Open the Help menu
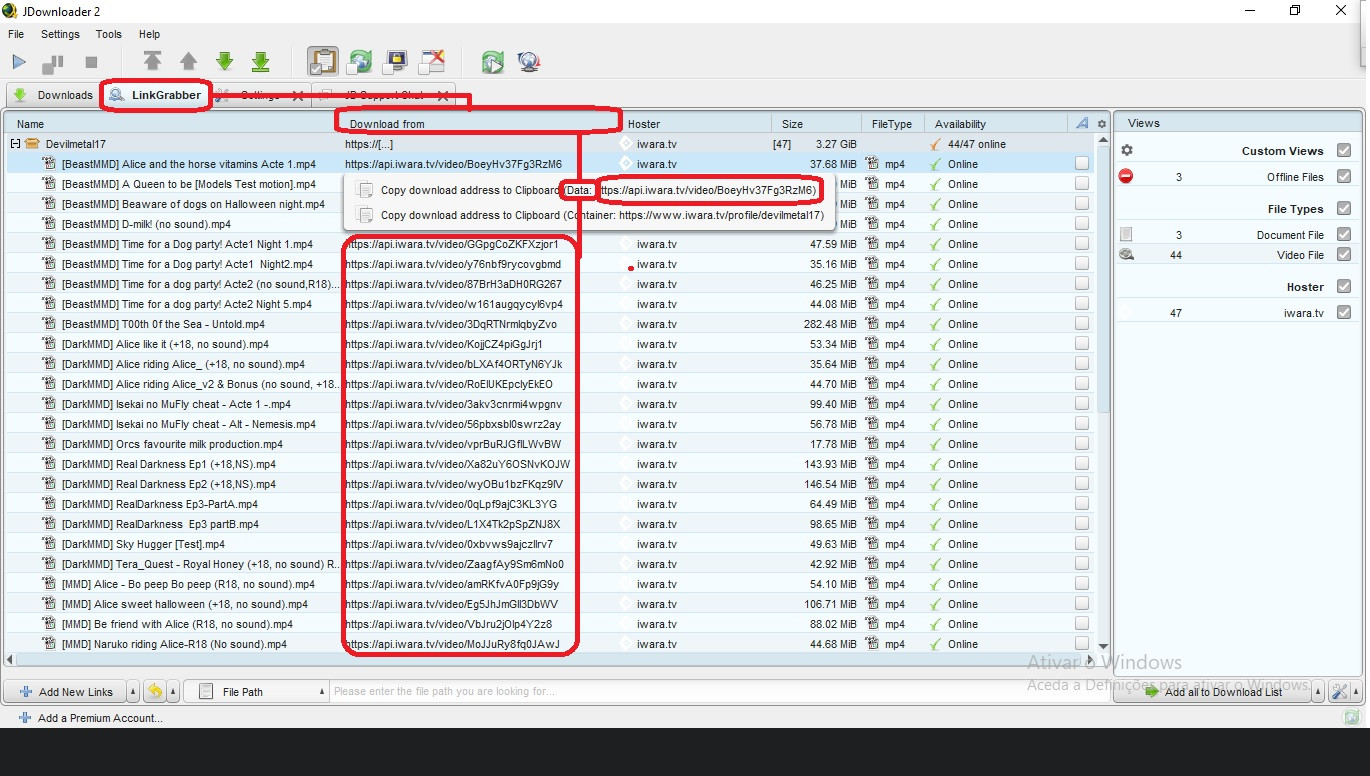The height and width of the screenshot is (776, 1370). point(149,34)
